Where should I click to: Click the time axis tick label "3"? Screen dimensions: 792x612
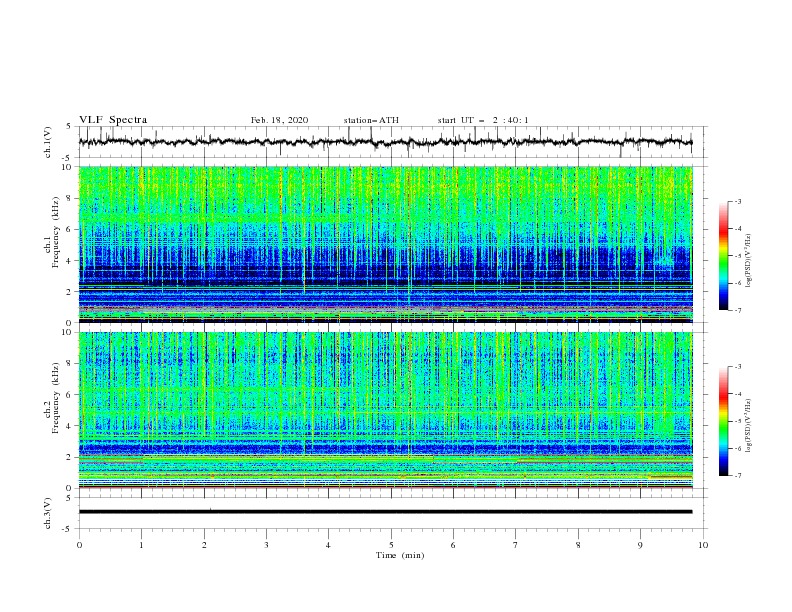coord(266,545)
